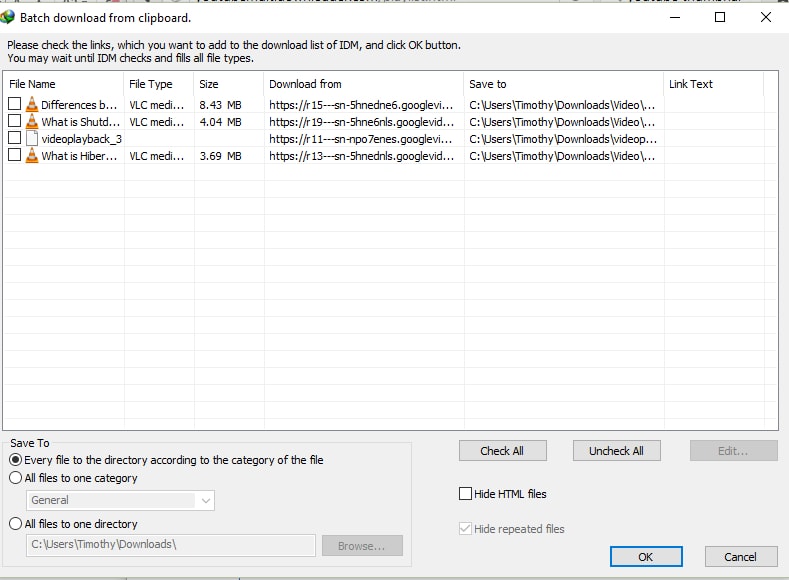Click the save path ending in videop...
789x580 pixels.
(x=563, y=139)
